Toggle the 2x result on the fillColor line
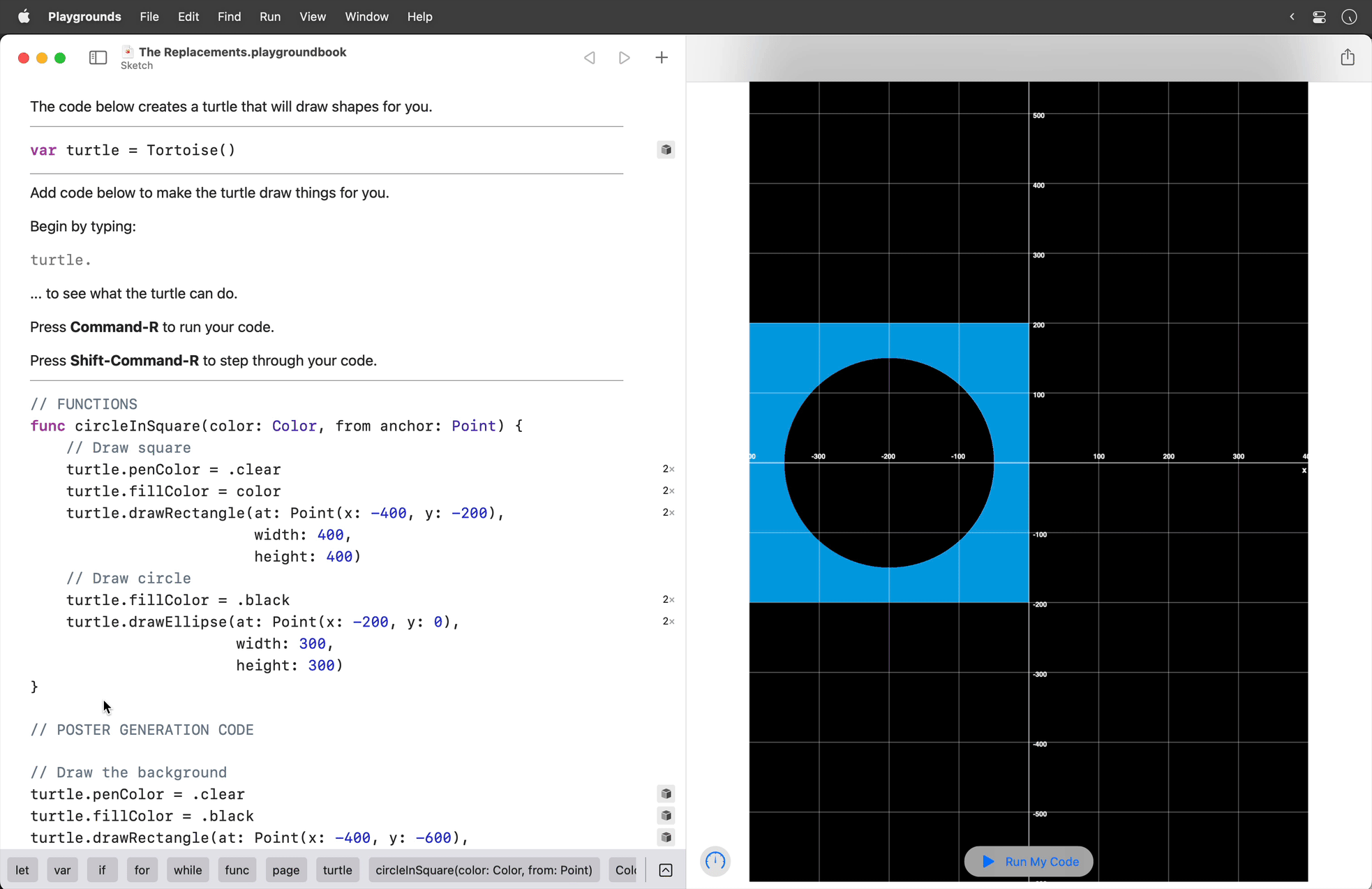The height and width of the screenshot is (889, 1372). (x=667, y=491)
